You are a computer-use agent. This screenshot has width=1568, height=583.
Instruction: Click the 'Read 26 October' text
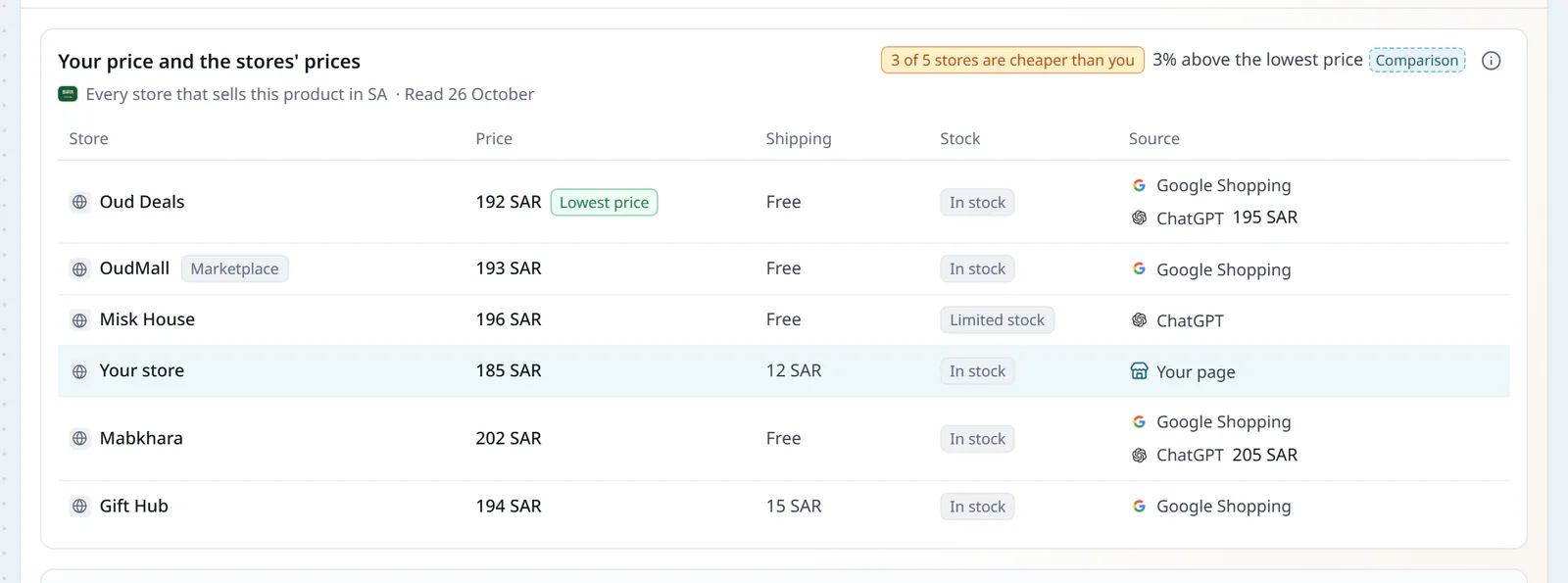[x=469, y=94]
